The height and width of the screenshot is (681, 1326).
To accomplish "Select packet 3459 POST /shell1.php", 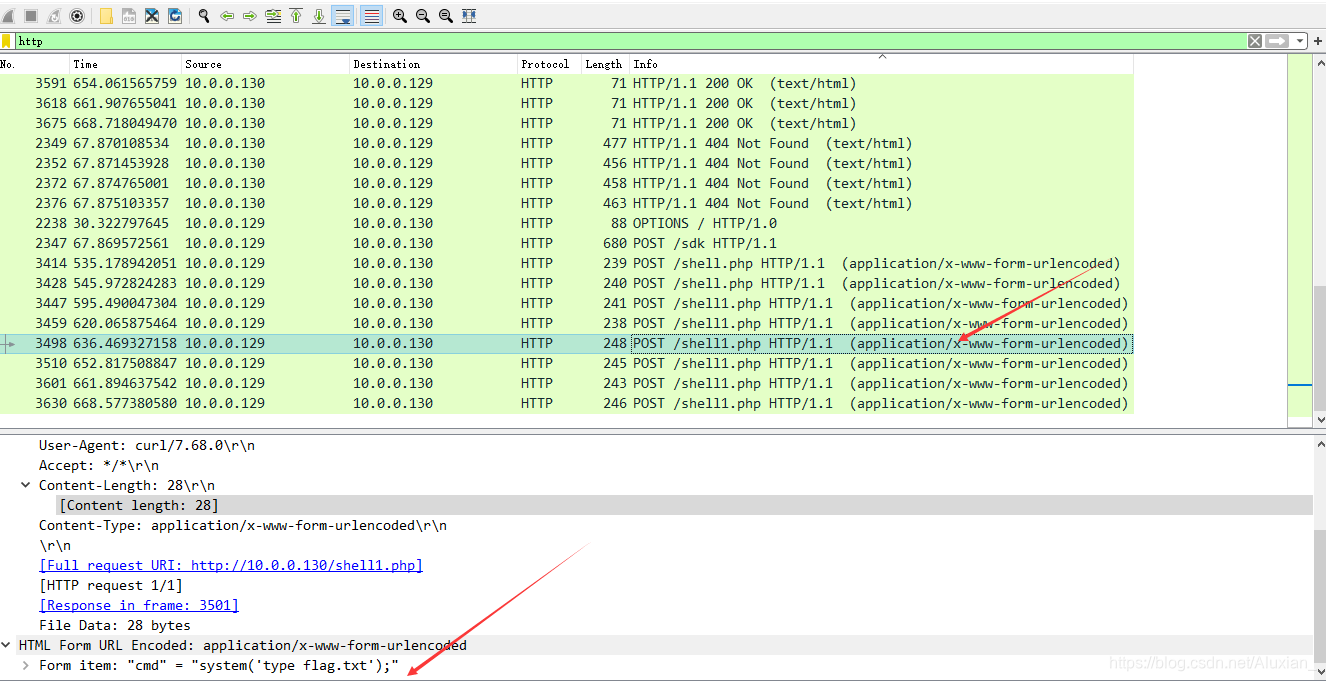I will coord(566,323).
